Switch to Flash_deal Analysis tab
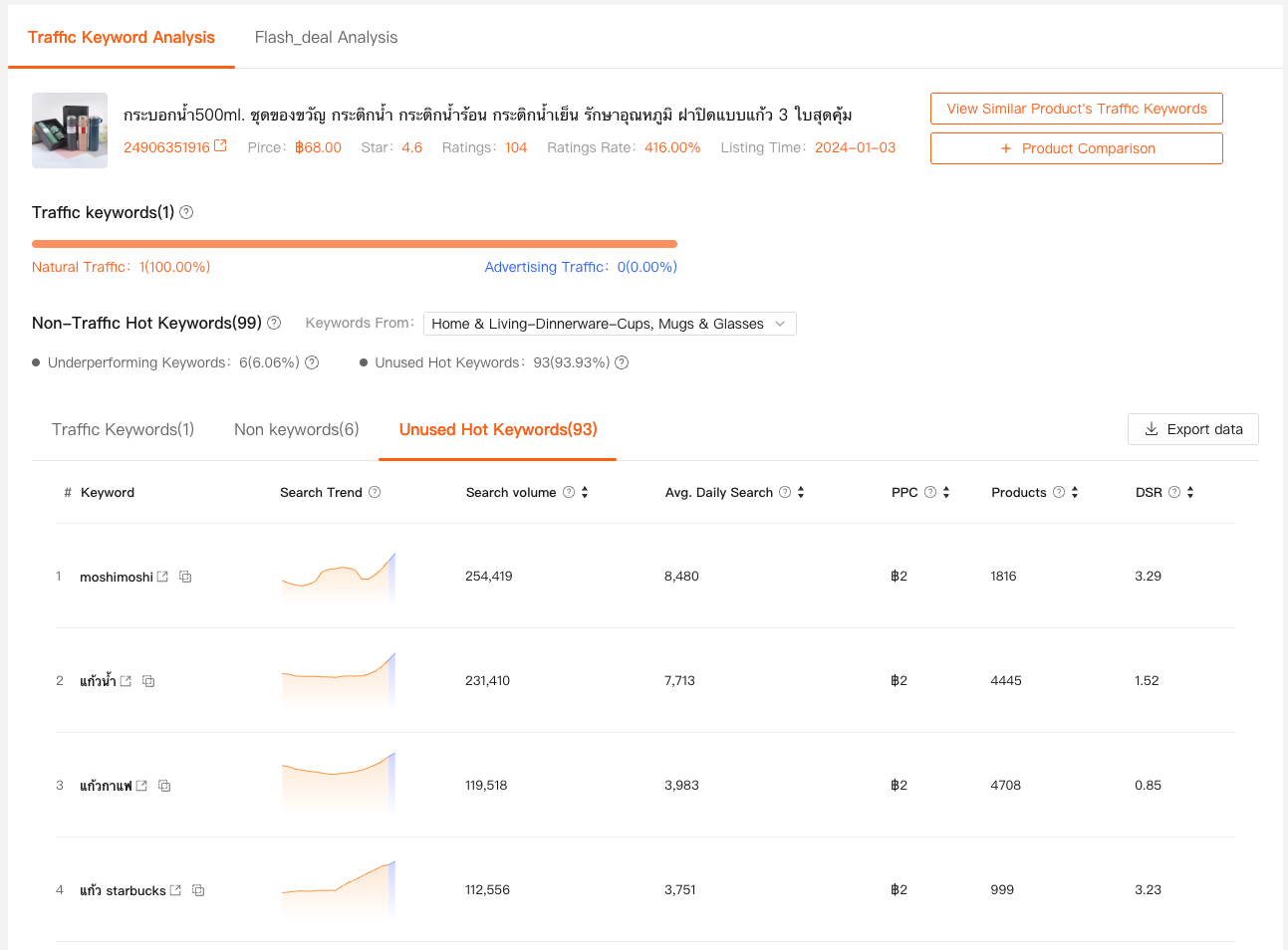 [x=326, y=38]
